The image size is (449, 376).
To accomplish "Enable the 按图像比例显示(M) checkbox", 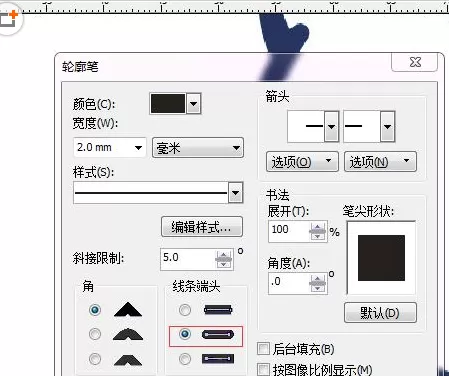I will 263,369.
